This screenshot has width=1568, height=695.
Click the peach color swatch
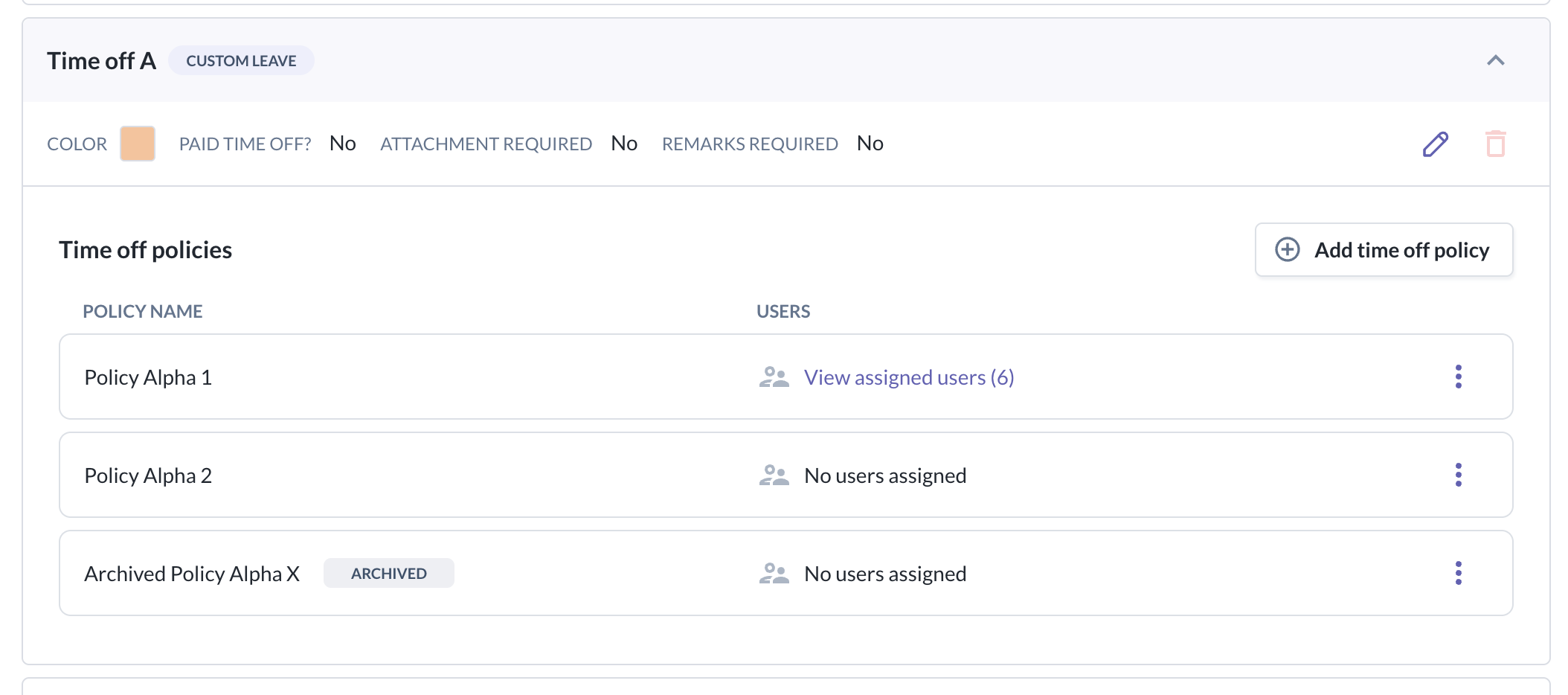pos(138,144)
